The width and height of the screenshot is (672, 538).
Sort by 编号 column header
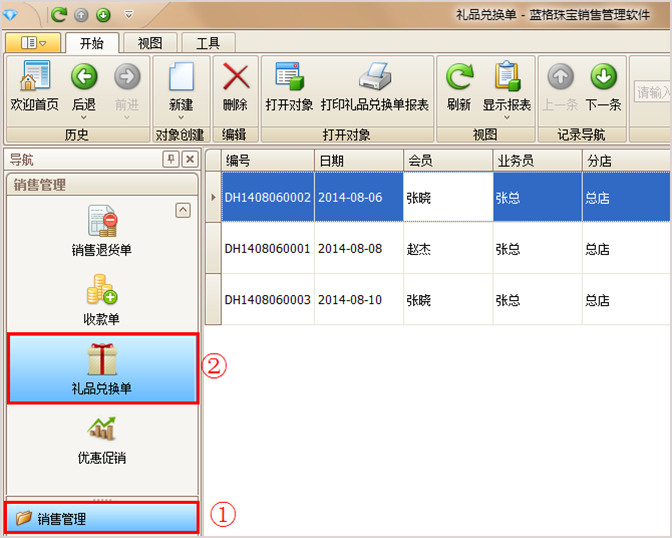click(x=268, y=161)
